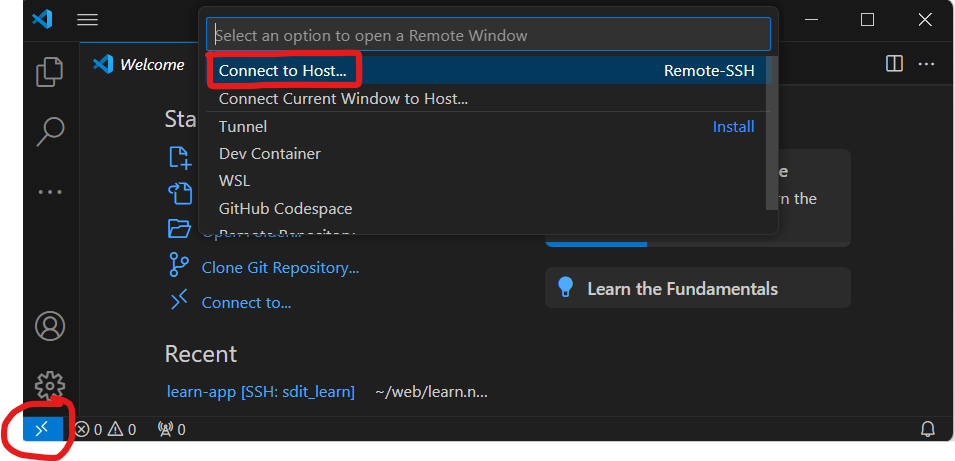This screenshot has height=461, width=955.
Task: Click Install next to Tunnel
Action: [x=733, y=127]
